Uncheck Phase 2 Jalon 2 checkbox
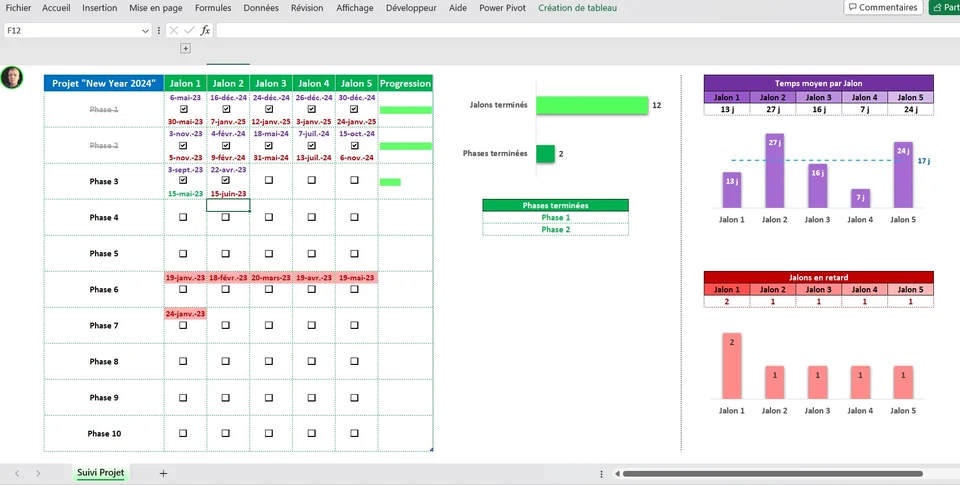Image resolution: width=960 pixels, height=485 pixels. coord(226,145)
